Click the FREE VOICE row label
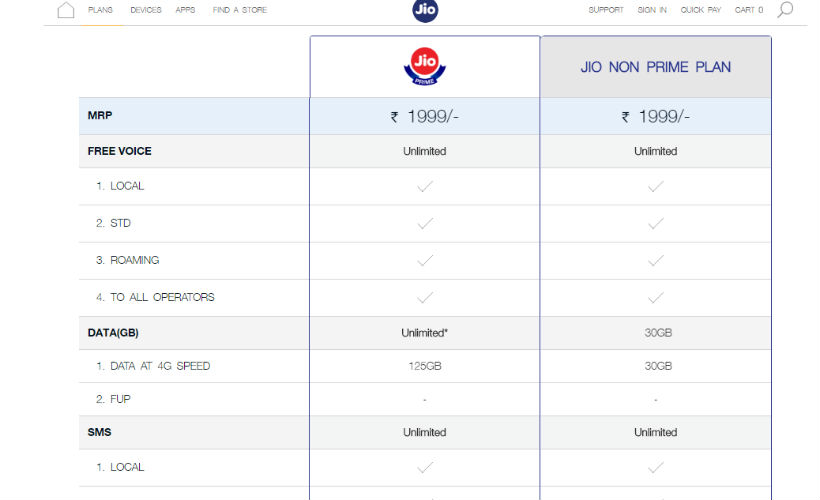This screenshot has height=500, width=820. point(120,151)
